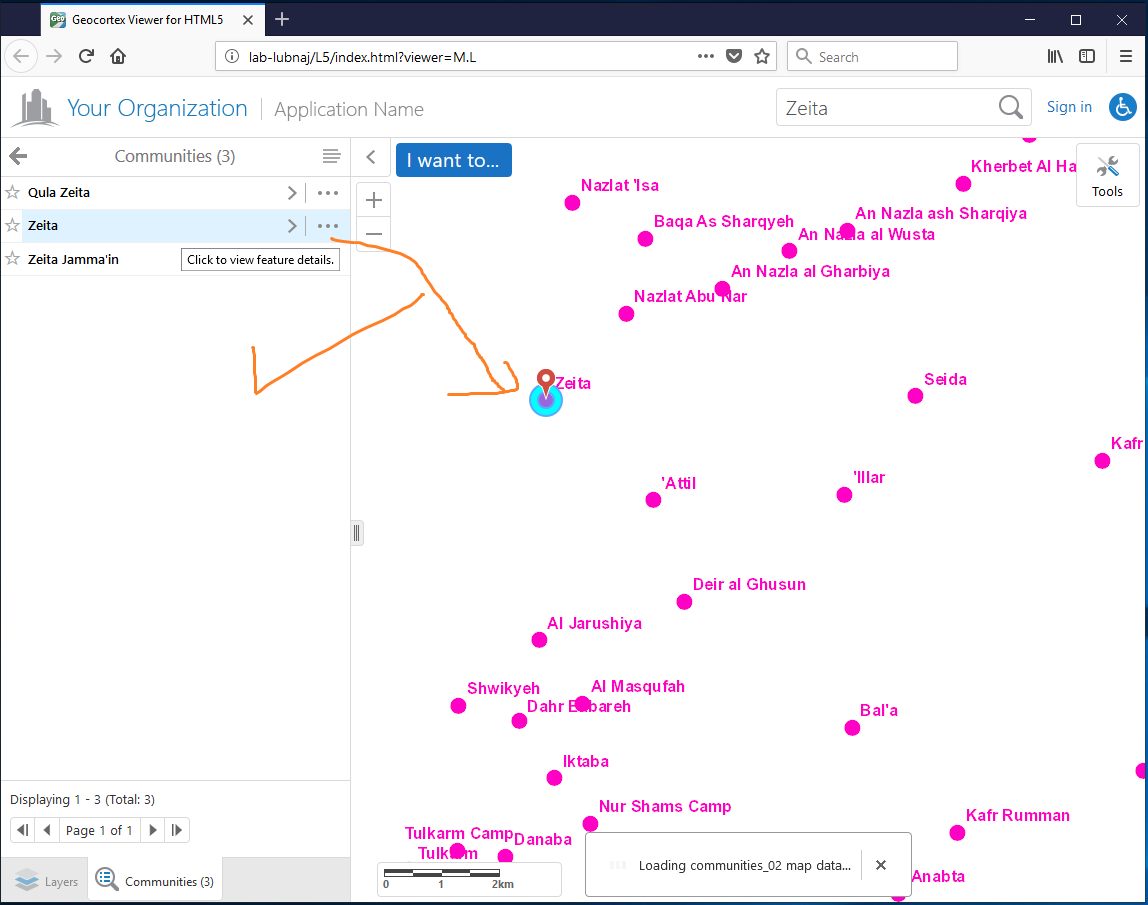This screenshot has height=905, width=1148.
Task: Click the Pocket save icon
Action: point(734,56)
